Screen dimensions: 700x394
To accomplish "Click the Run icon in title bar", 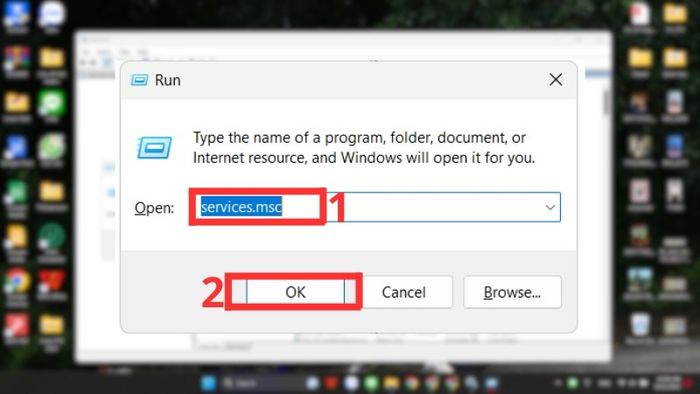I will click(139, 80).
